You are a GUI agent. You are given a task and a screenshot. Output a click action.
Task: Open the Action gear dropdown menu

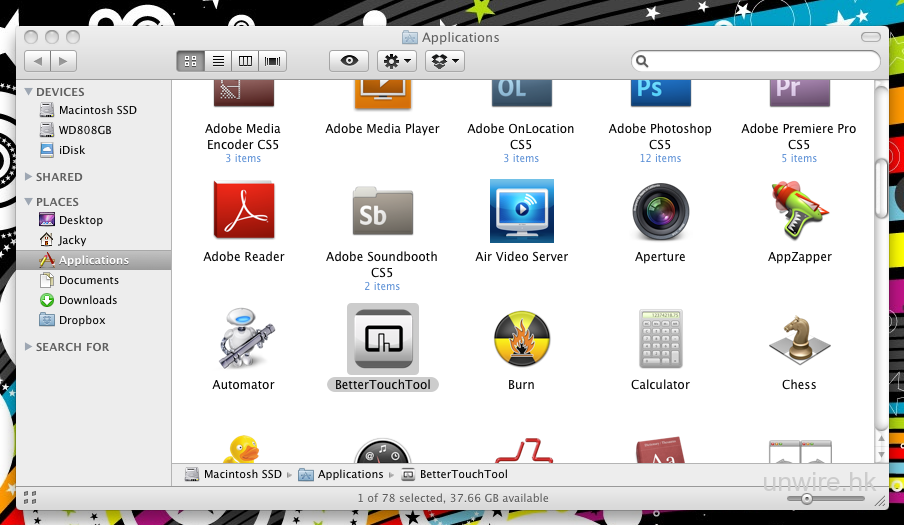point(397,61)
